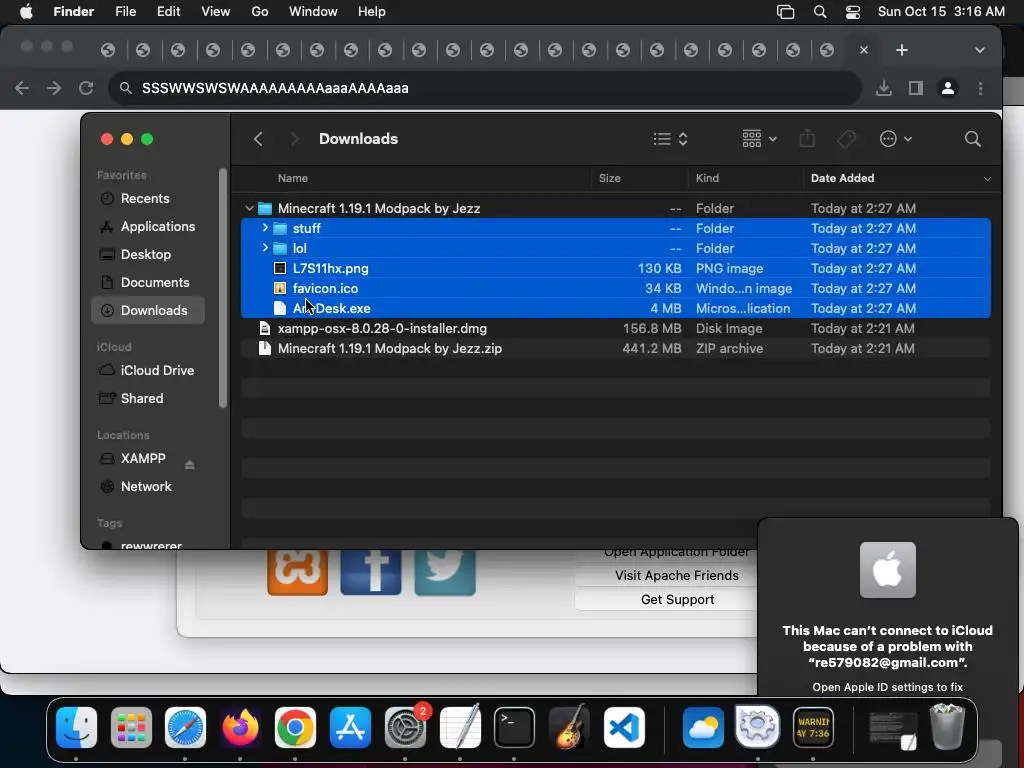Open Applications in Finder sidebar

pos(148,227)
